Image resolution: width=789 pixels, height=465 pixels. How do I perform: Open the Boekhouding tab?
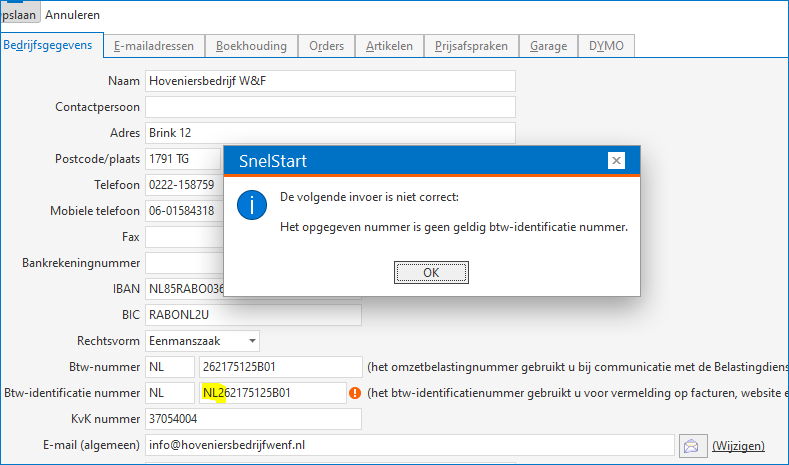[x=251, y=46]
